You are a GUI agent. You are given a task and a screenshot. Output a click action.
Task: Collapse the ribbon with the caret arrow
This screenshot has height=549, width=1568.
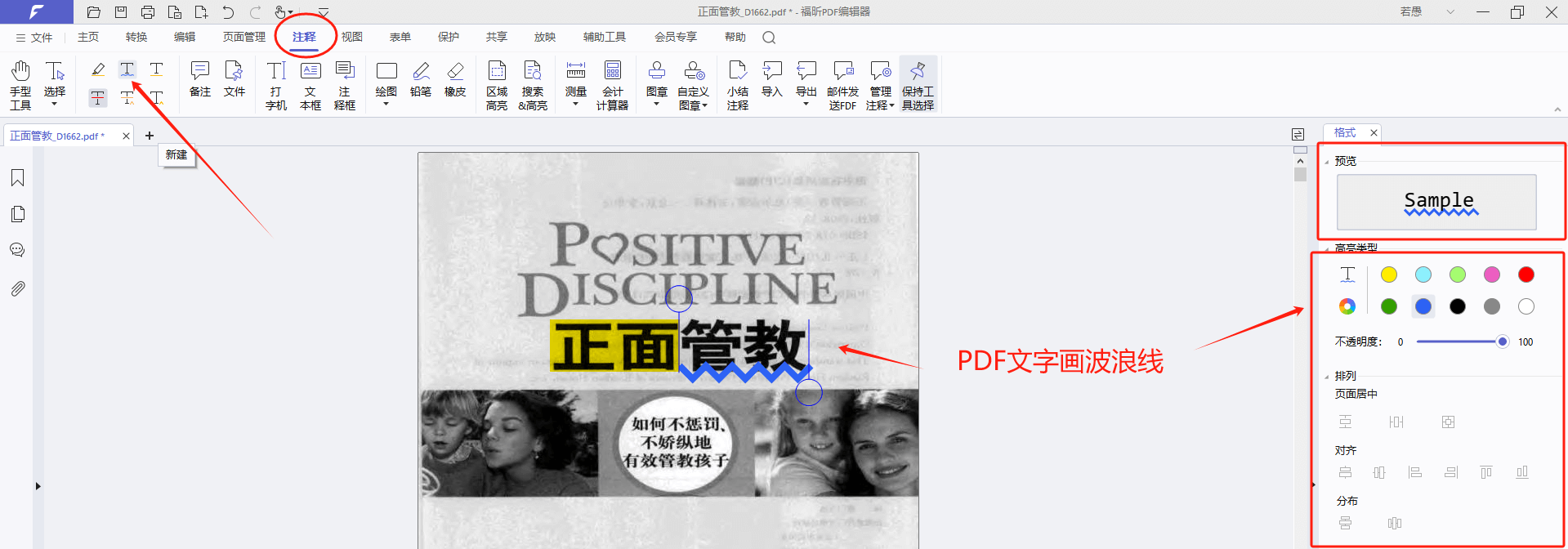click(1557, 109)
